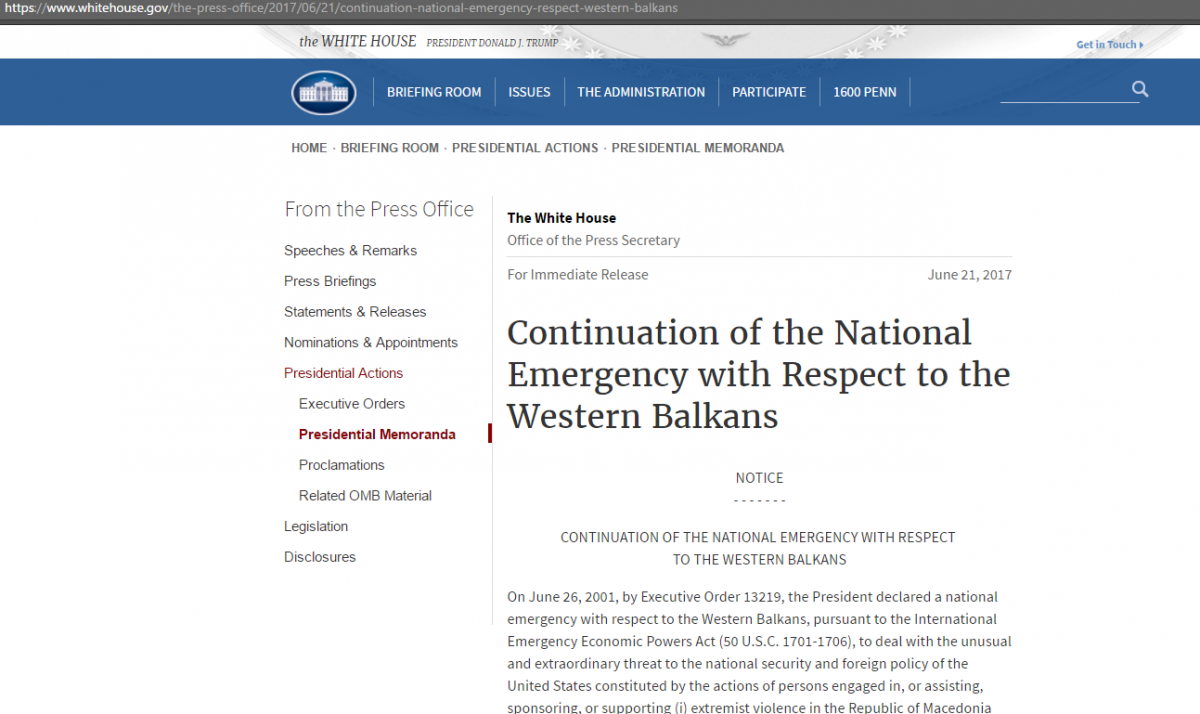1200x714 pixels.
Task: Click the June 21, 2017 release date
Action: tap(970, 275)
